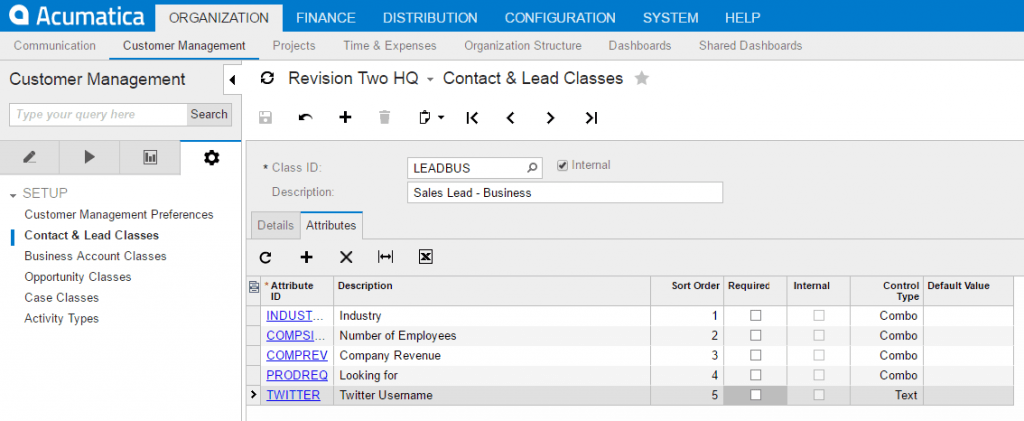Image resolution: width=1024 pixels, height=421 pixels.
Task: Export attributes grid to Excel
Action: coord(425,257)
